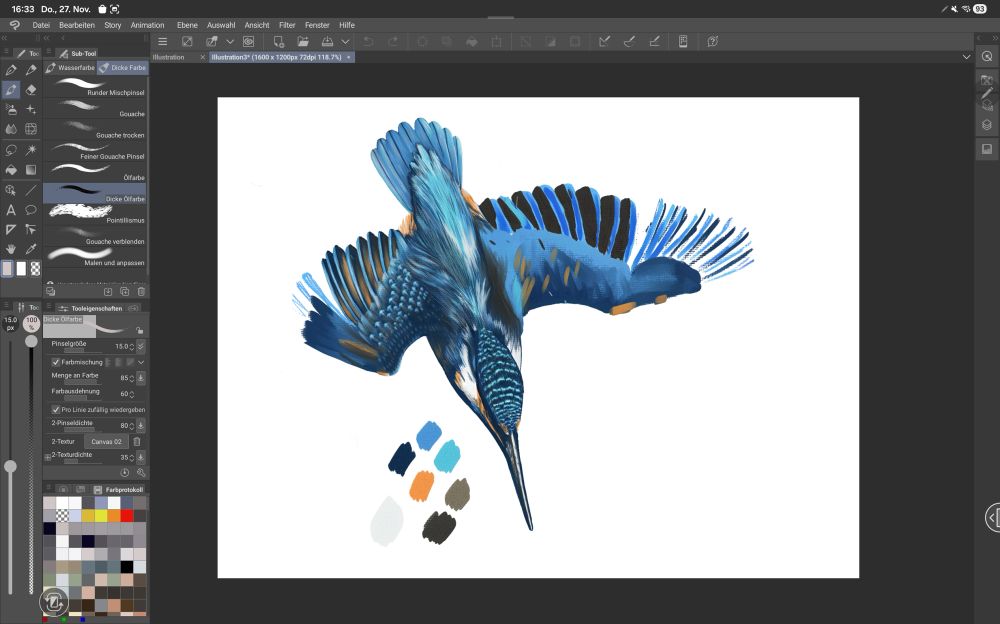Choose the Pointillismus brush
Screen dimensions: 1000x624
(97, 213)
